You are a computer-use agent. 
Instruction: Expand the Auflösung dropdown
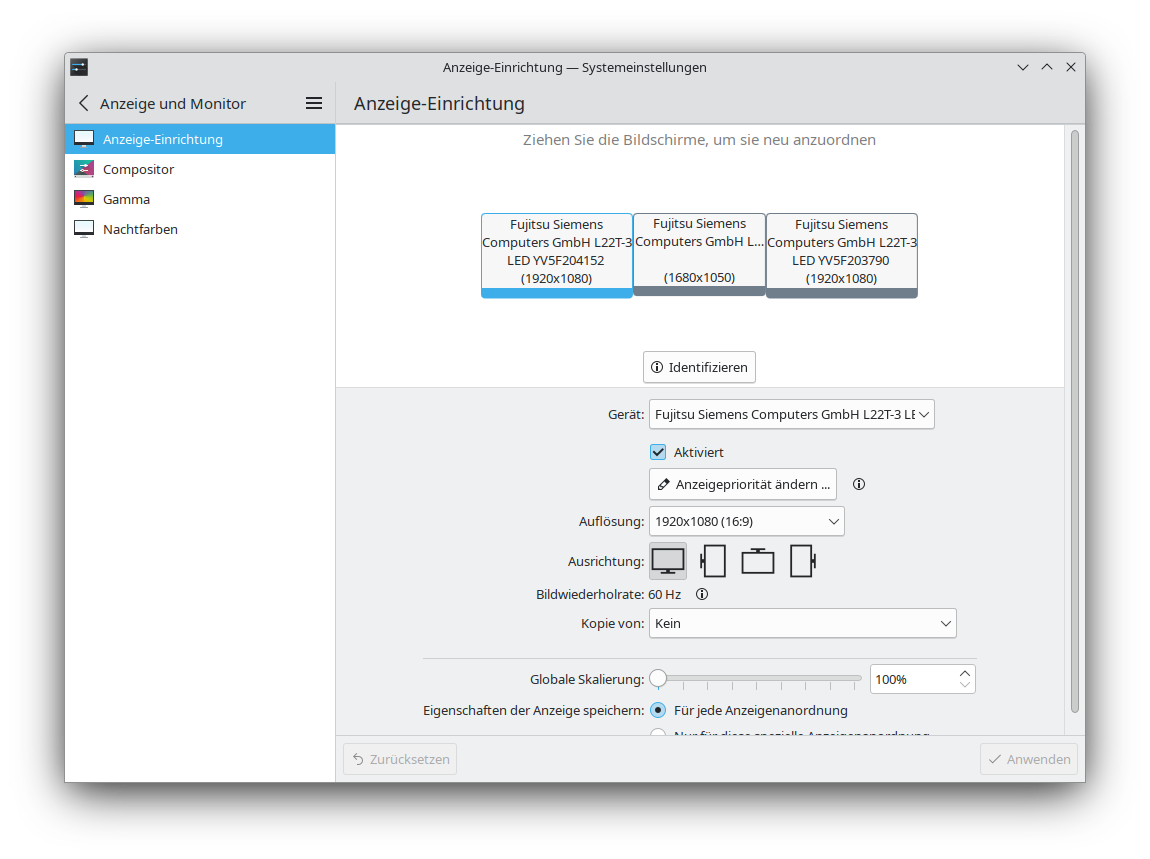coord(746,521)
